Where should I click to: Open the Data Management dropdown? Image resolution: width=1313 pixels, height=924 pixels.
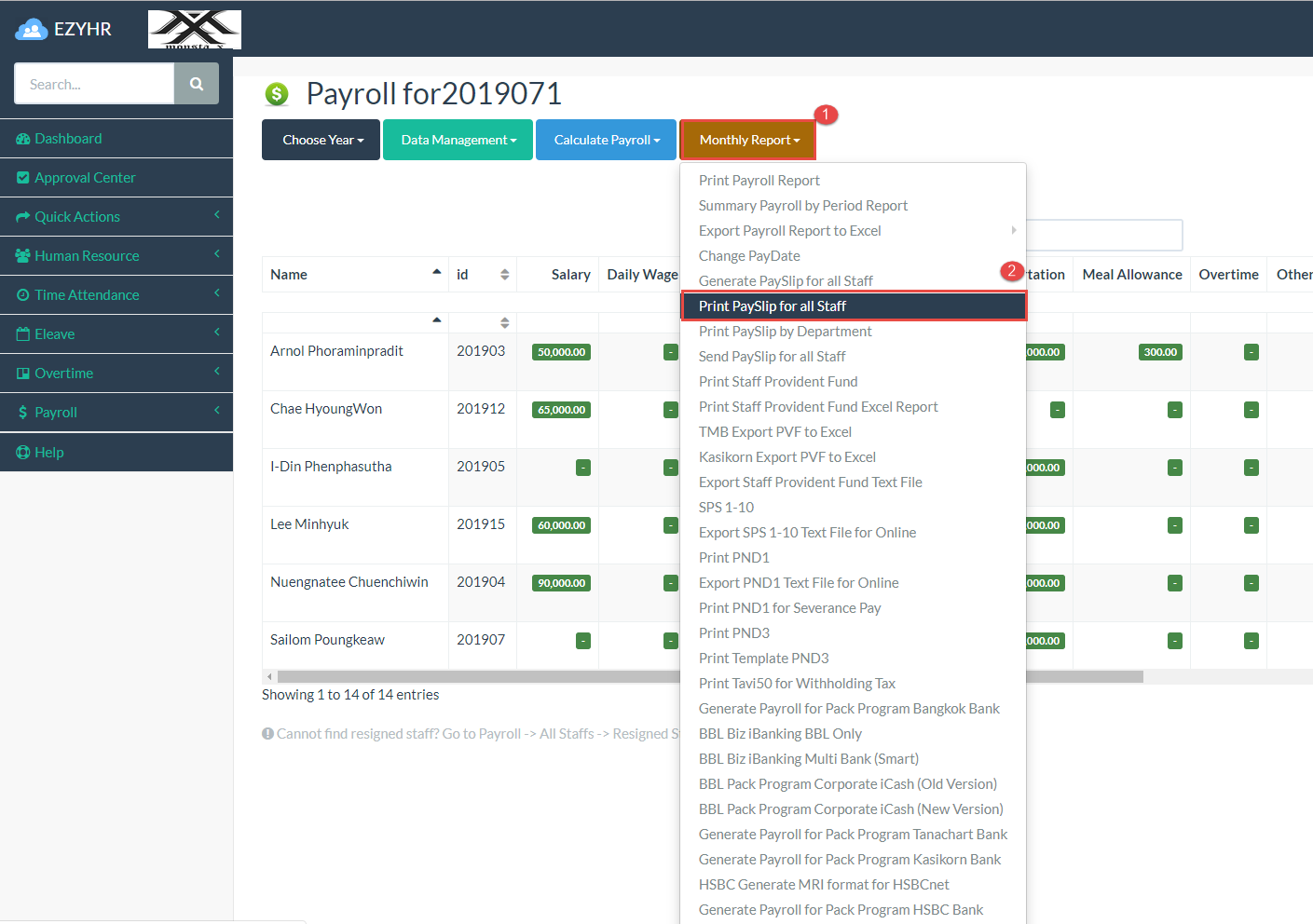click(458, 140)
